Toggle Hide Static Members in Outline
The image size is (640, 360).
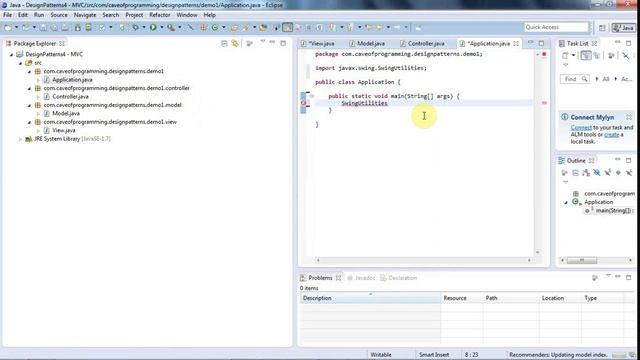(608, 173)
